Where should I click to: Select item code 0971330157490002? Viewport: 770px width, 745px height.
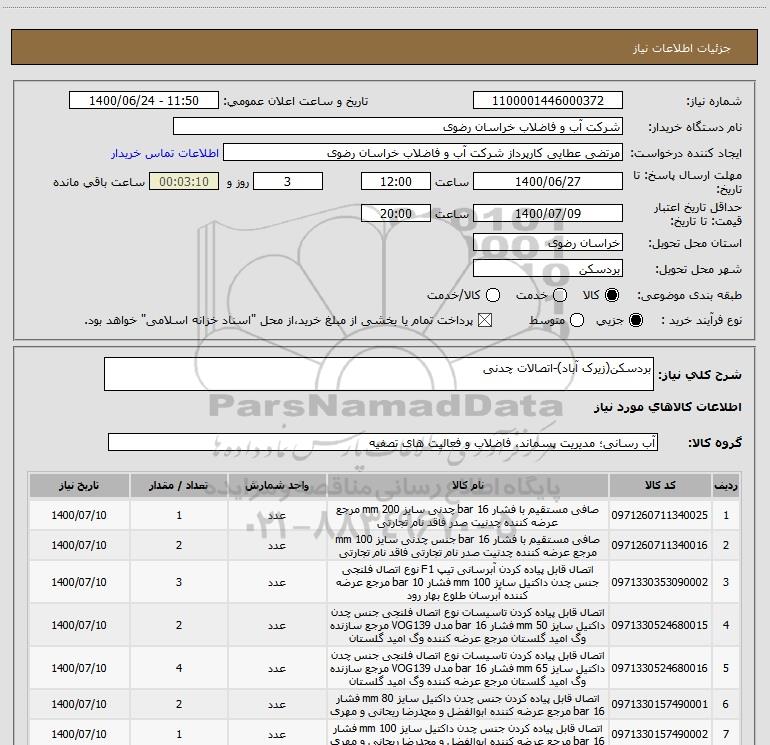click(x=660, y=734)
